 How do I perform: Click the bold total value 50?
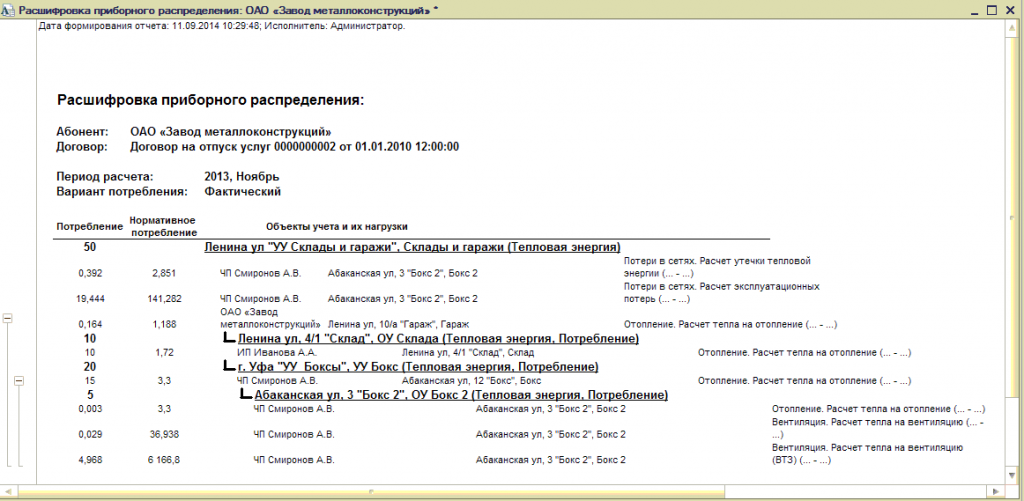click(90, 247)
